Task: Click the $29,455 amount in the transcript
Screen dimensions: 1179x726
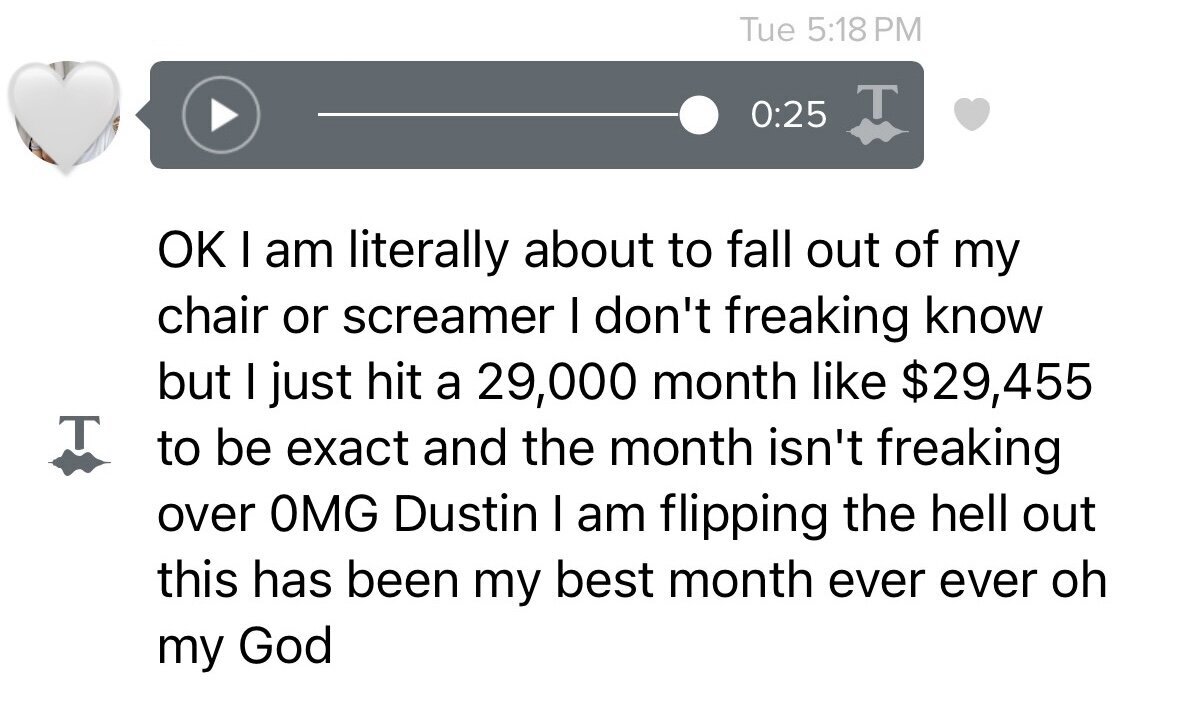Action: [x=996, y=382]
